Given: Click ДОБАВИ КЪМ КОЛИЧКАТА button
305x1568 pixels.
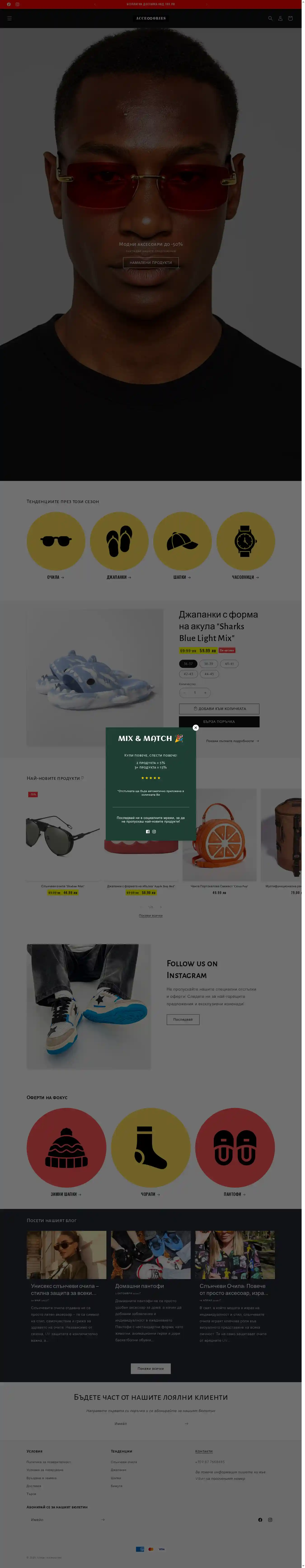Looking at the screenshot, I should (219, 709).
